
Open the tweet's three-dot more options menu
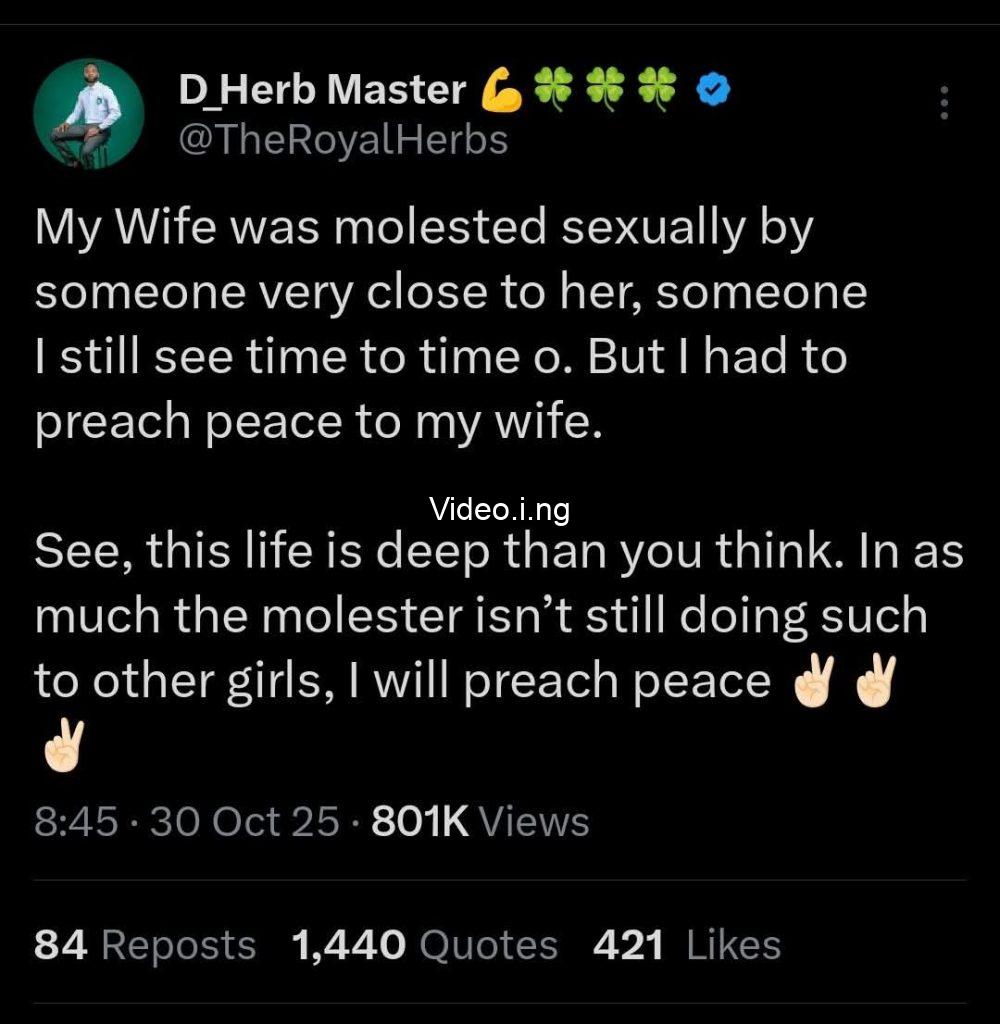(x=943, y=103)
